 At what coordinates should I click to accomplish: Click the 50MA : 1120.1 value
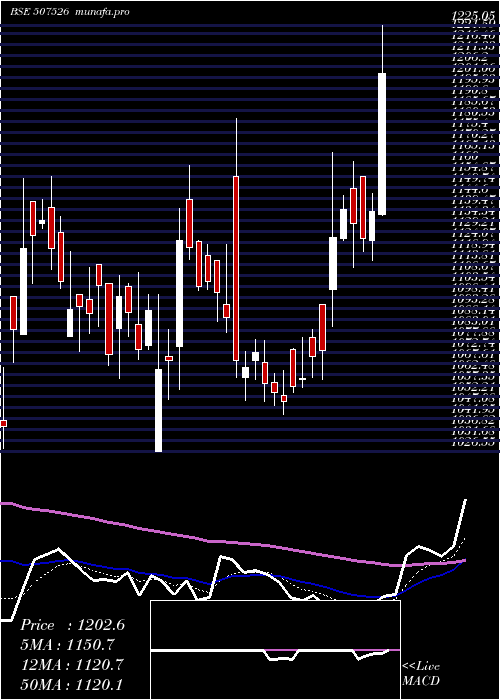[x=70, y=684]
